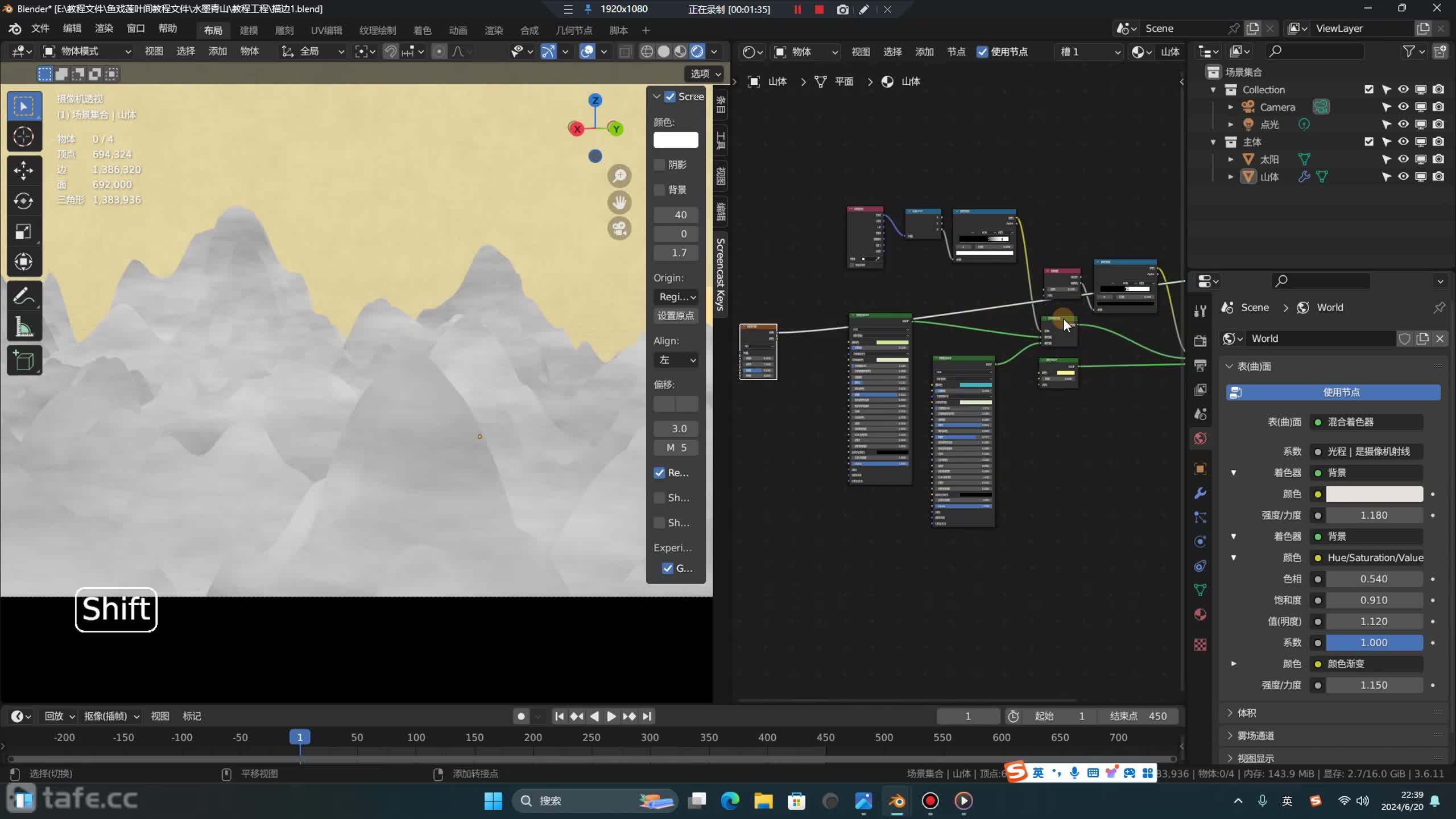The width and height of the screenshot is (1456, 819).
Task: Open the 全局 transform orientation dropdown
Action: click(x=313, y=51)
